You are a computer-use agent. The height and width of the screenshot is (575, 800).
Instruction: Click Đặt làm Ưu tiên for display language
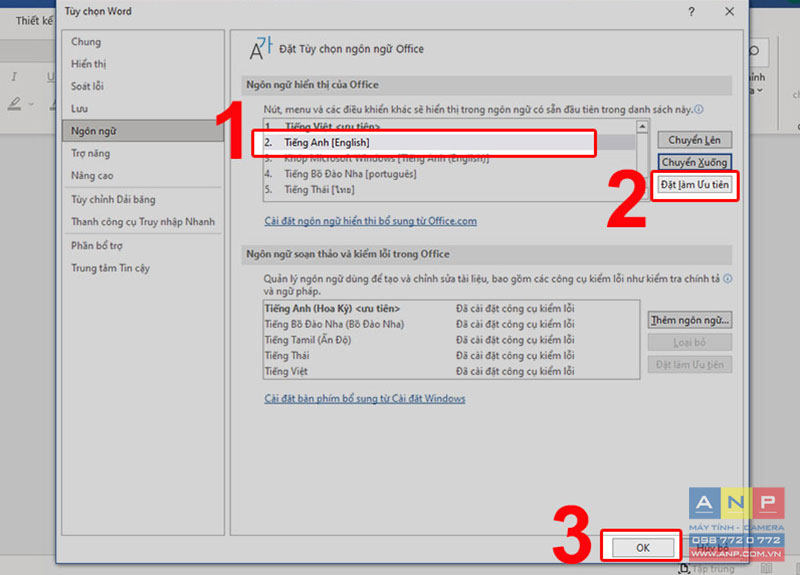[694, 185]
